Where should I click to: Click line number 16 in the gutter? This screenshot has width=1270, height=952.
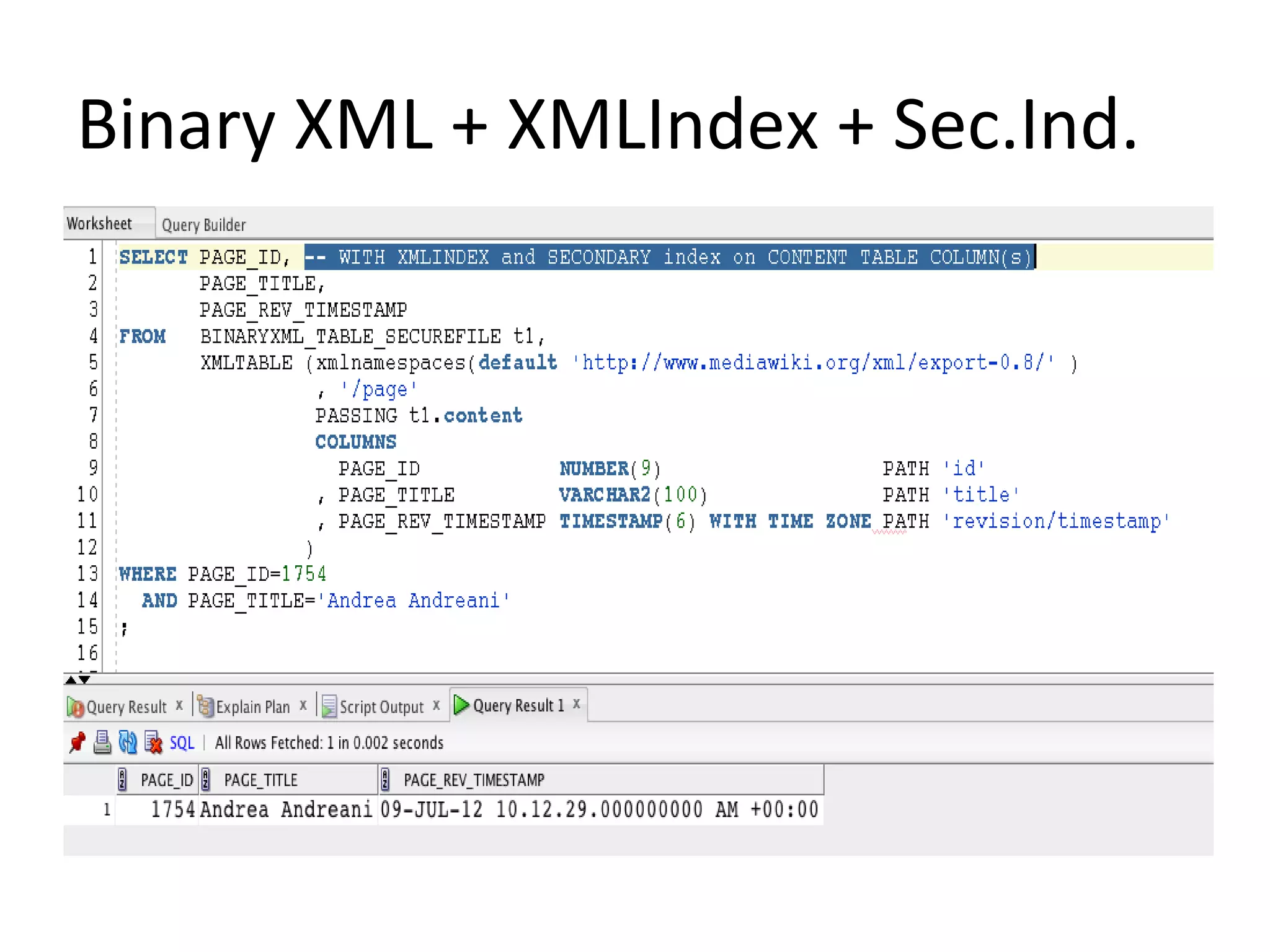(x=87, y=653)
